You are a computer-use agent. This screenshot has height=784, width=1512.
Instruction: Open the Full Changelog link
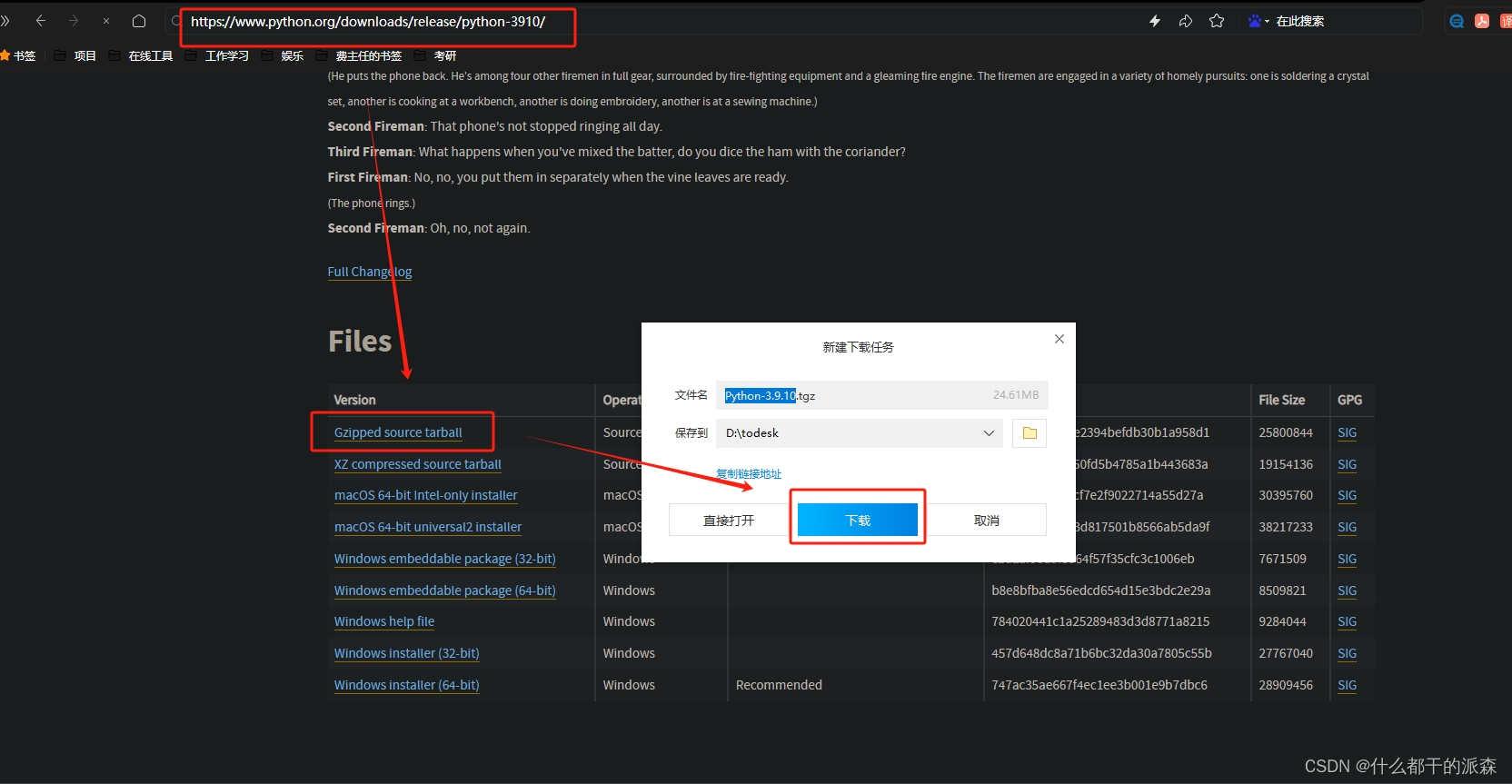tap(370, 272)
